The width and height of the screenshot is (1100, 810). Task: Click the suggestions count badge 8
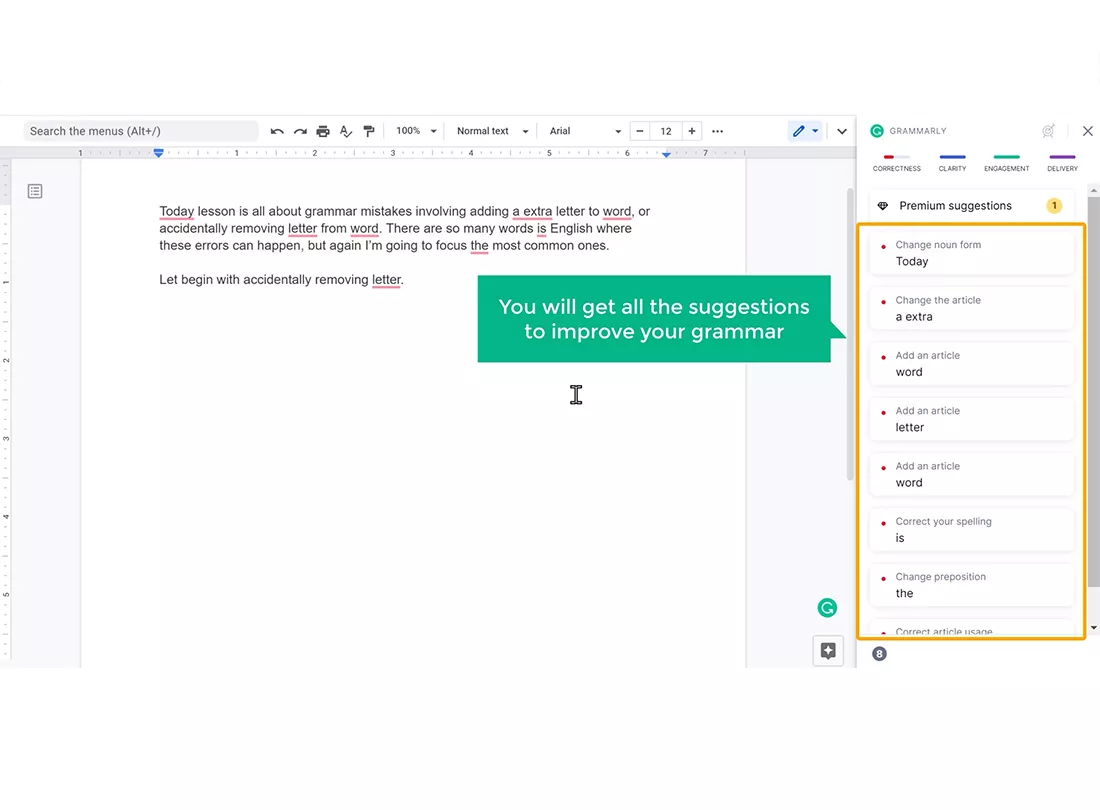pos(879,654)
